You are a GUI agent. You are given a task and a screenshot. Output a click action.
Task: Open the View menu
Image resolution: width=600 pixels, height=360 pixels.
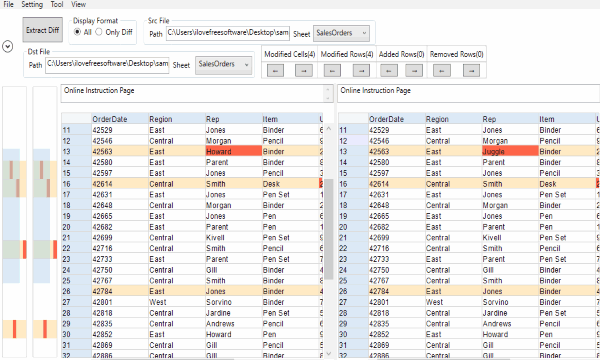[x=78, y=5]
